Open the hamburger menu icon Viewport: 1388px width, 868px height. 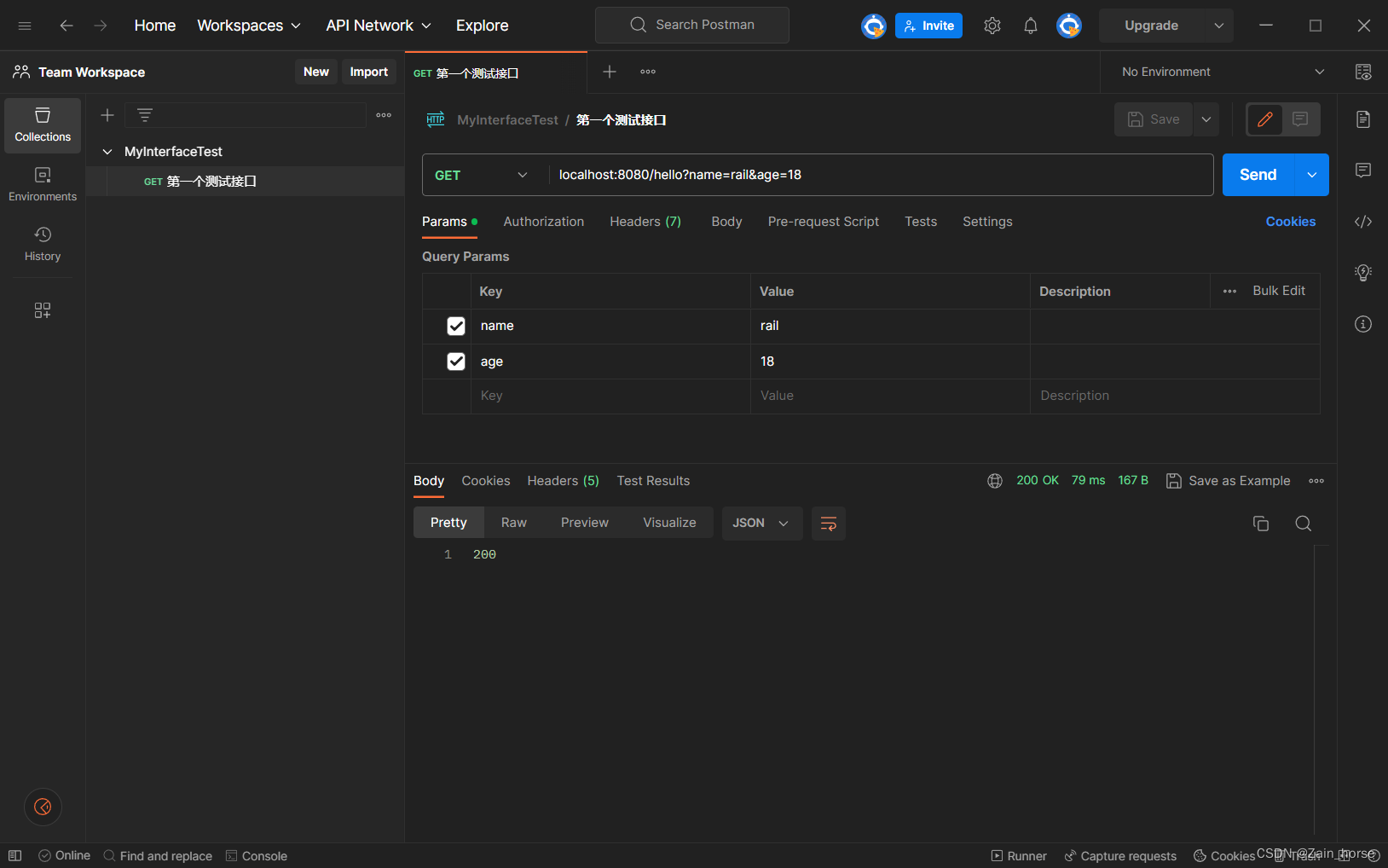point(25,26)
